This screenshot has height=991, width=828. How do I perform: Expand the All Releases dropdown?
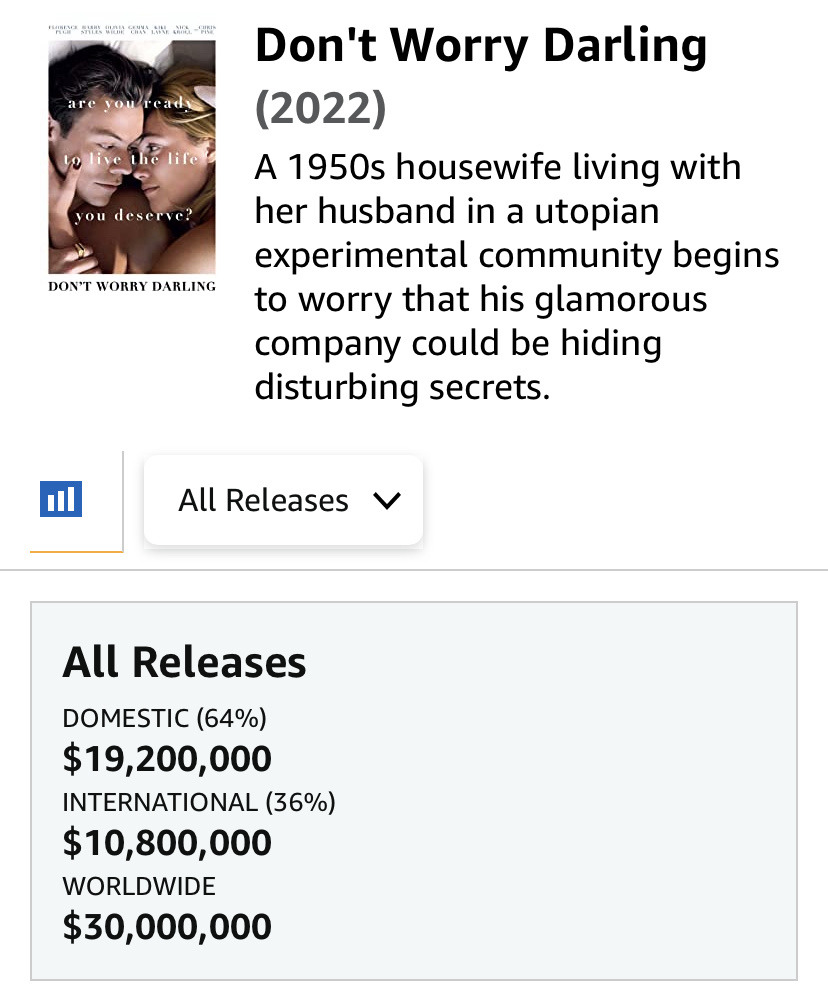coord(283,500)
